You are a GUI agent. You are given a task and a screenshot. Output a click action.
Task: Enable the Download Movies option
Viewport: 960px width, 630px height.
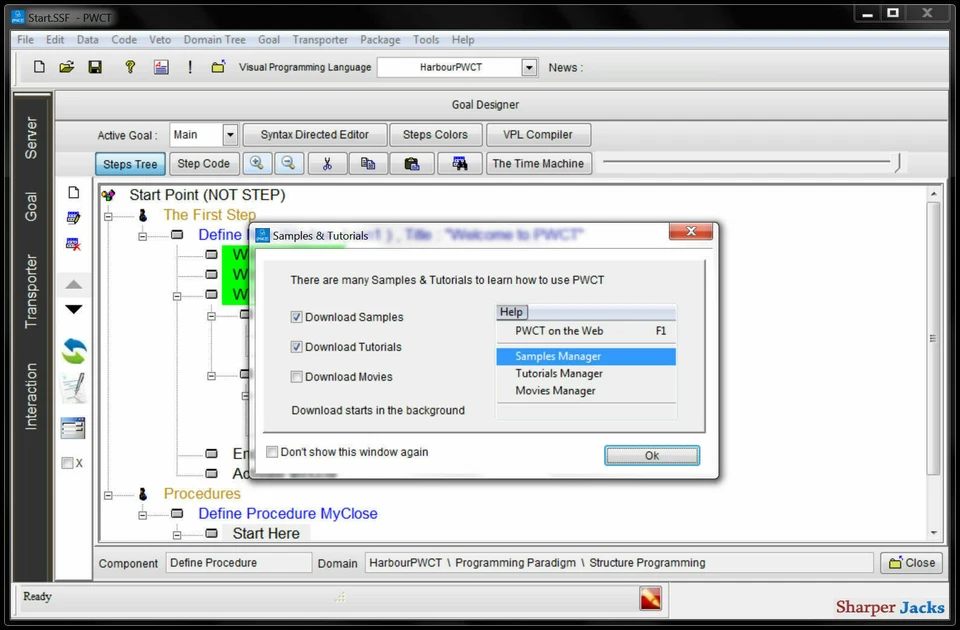point(294,377)
